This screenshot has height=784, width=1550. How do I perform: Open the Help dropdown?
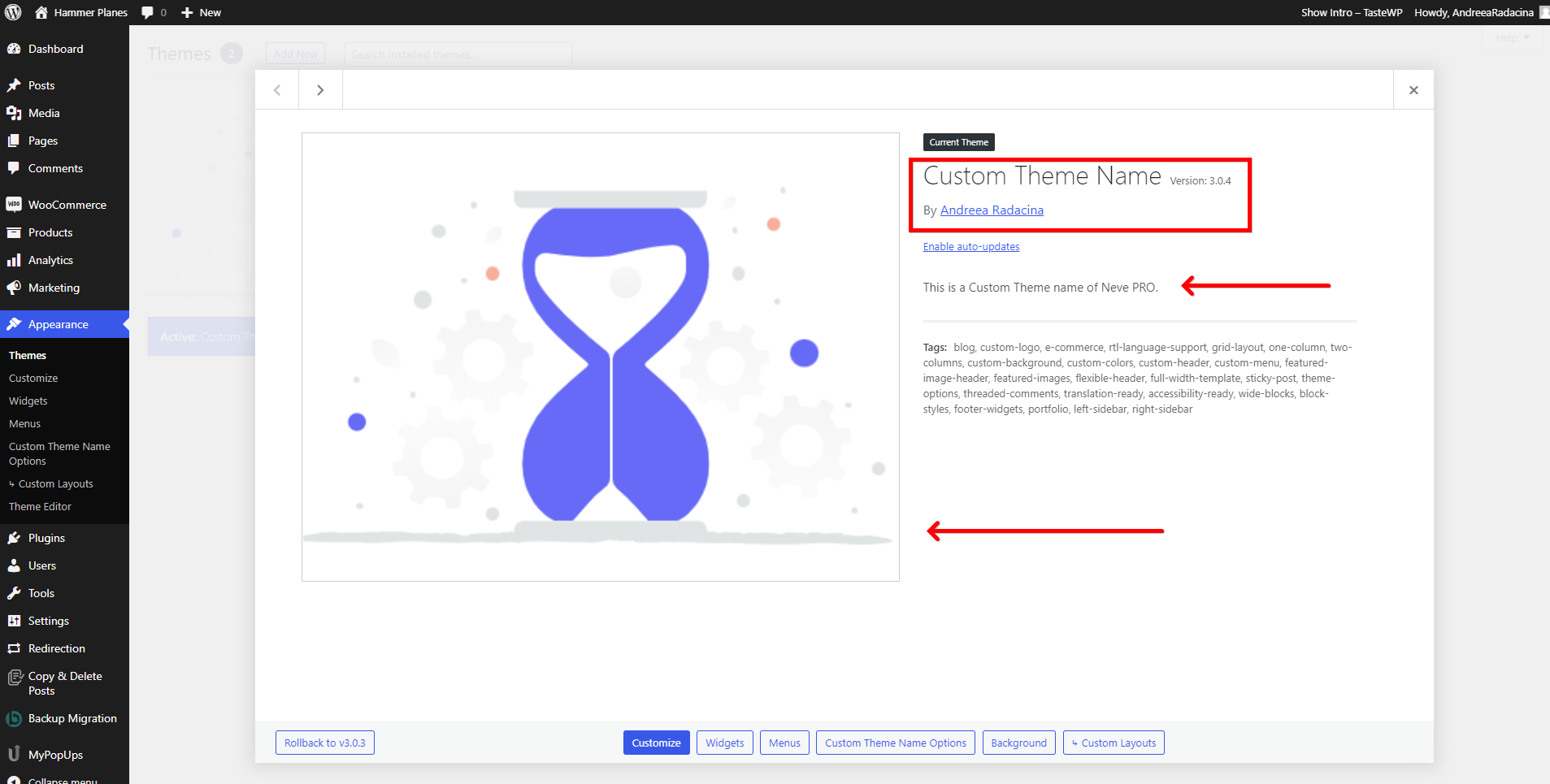1509,37
